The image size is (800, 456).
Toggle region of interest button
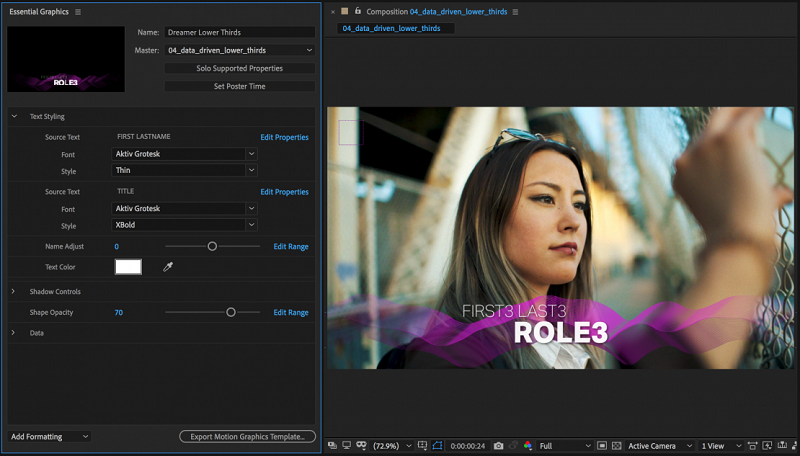[601, 445]
